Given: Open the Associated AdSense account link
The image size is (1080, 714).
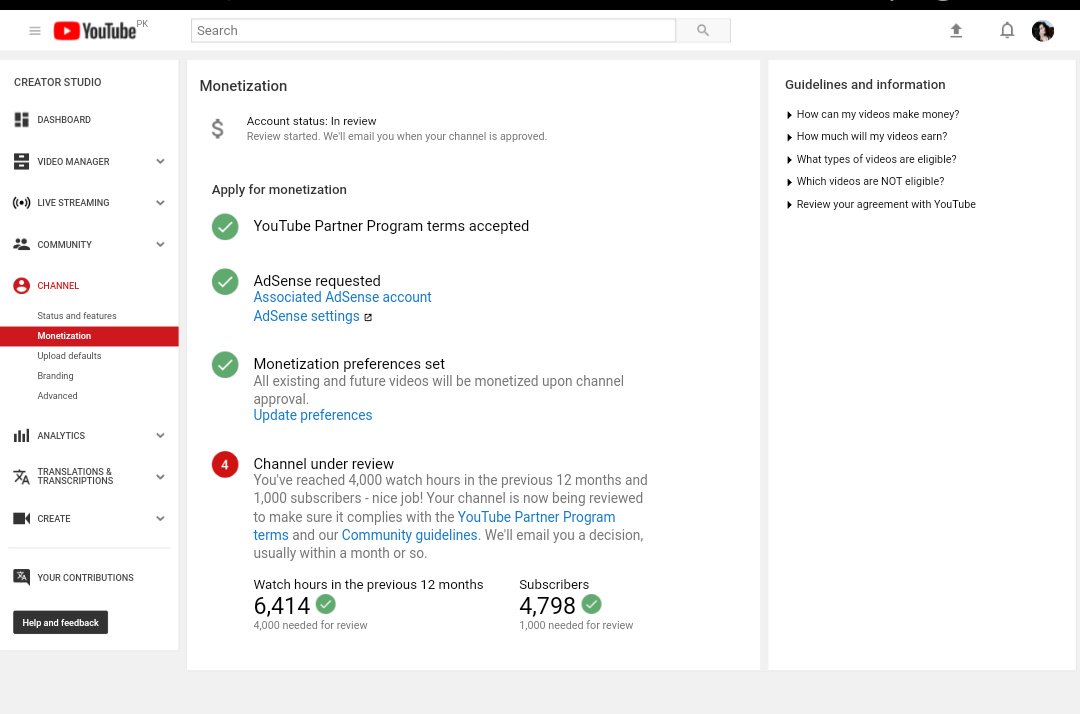Looking at the screenshot, I should click(x=342, y=297).
